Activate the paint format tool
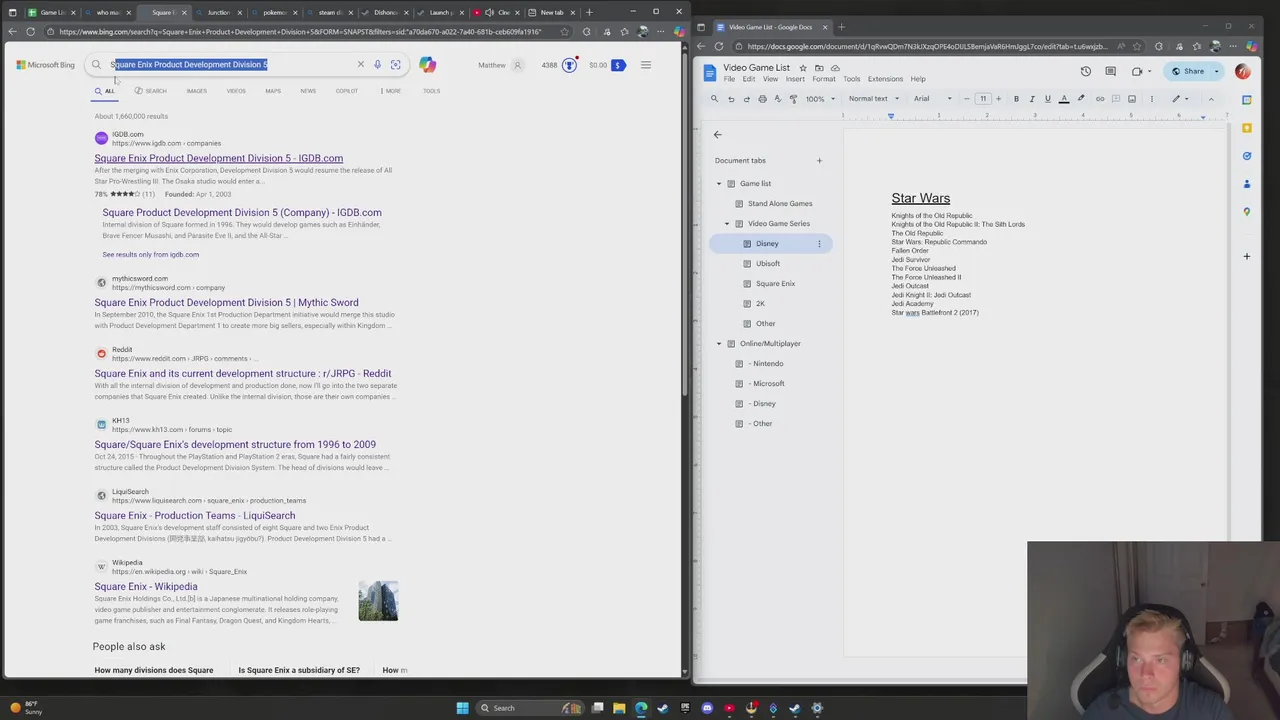This screenshot has width=1280, height=720. [794, 99]
